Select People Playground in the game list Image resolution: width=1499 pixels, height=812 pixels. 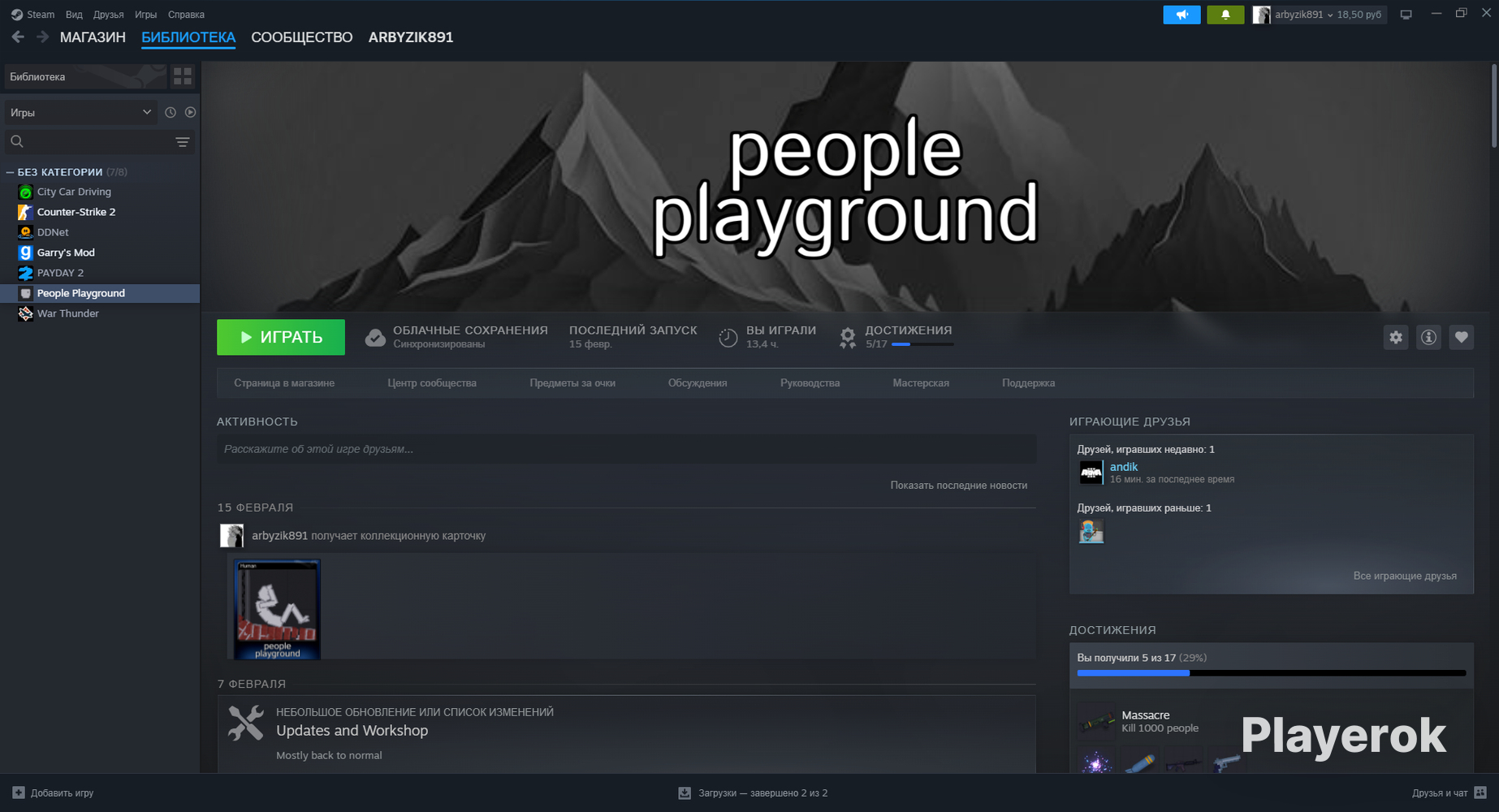point(100,293)
